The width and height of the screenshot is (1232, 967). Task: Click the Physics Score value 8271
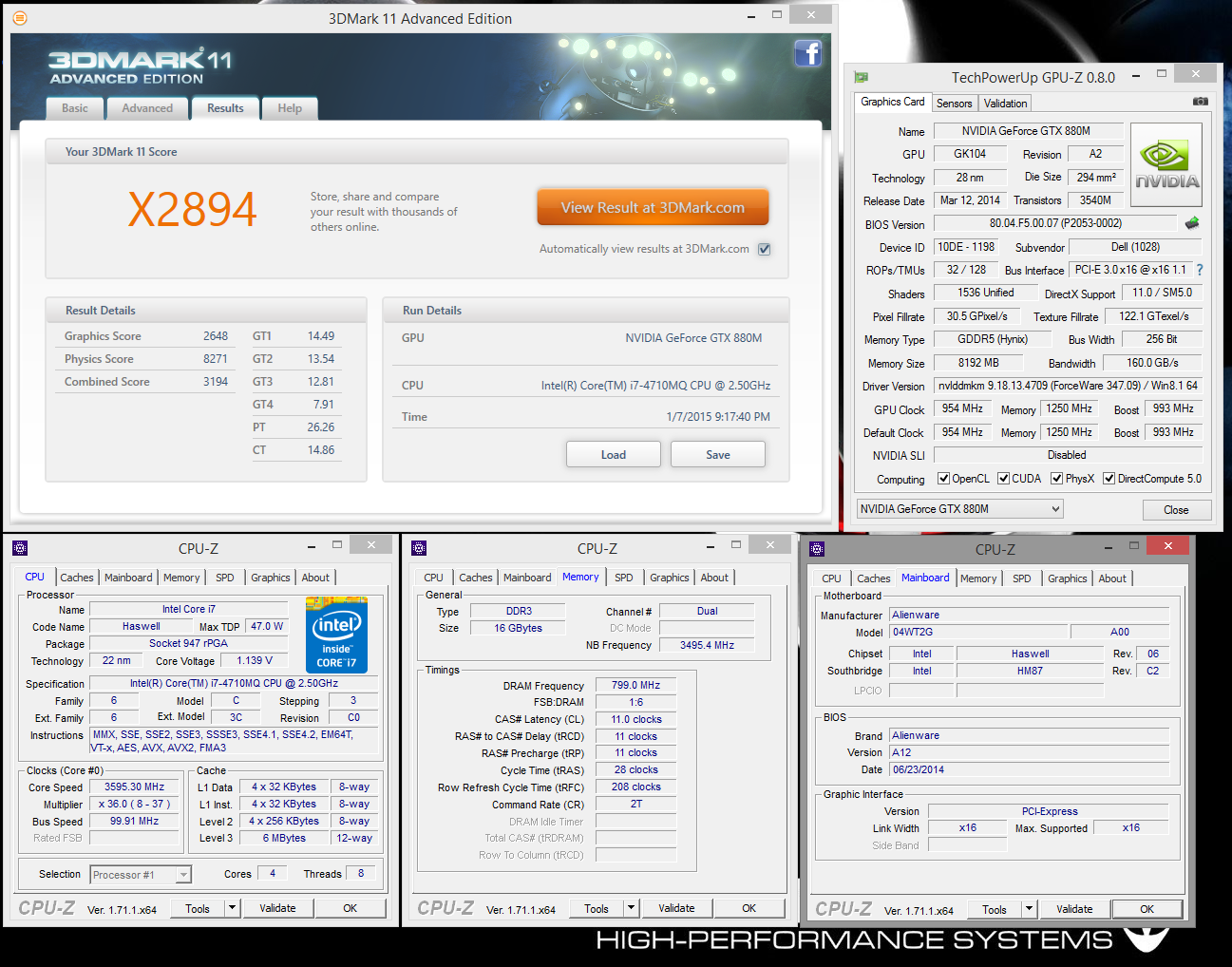point(216,359)
